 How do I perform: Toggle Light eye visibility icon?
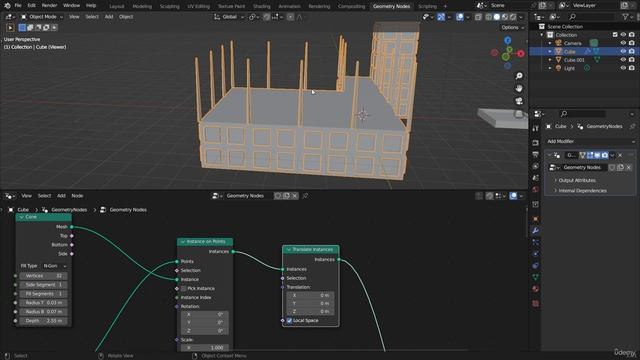623,68
